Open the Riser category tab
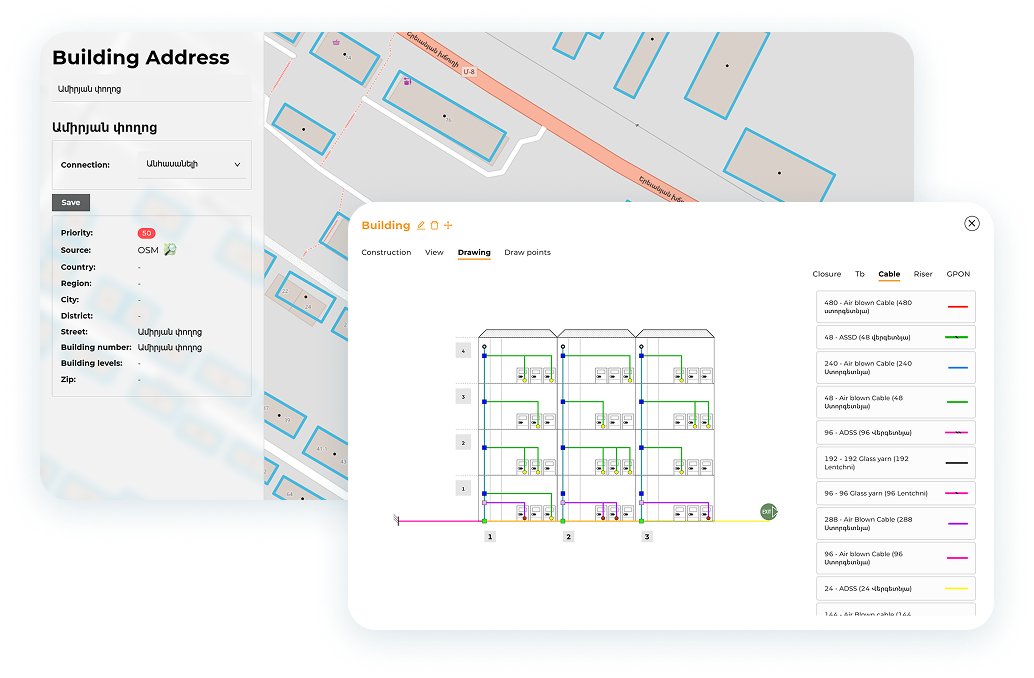Image resolution: width=1034 pixels, height=678 pixels. coord(922,274)
